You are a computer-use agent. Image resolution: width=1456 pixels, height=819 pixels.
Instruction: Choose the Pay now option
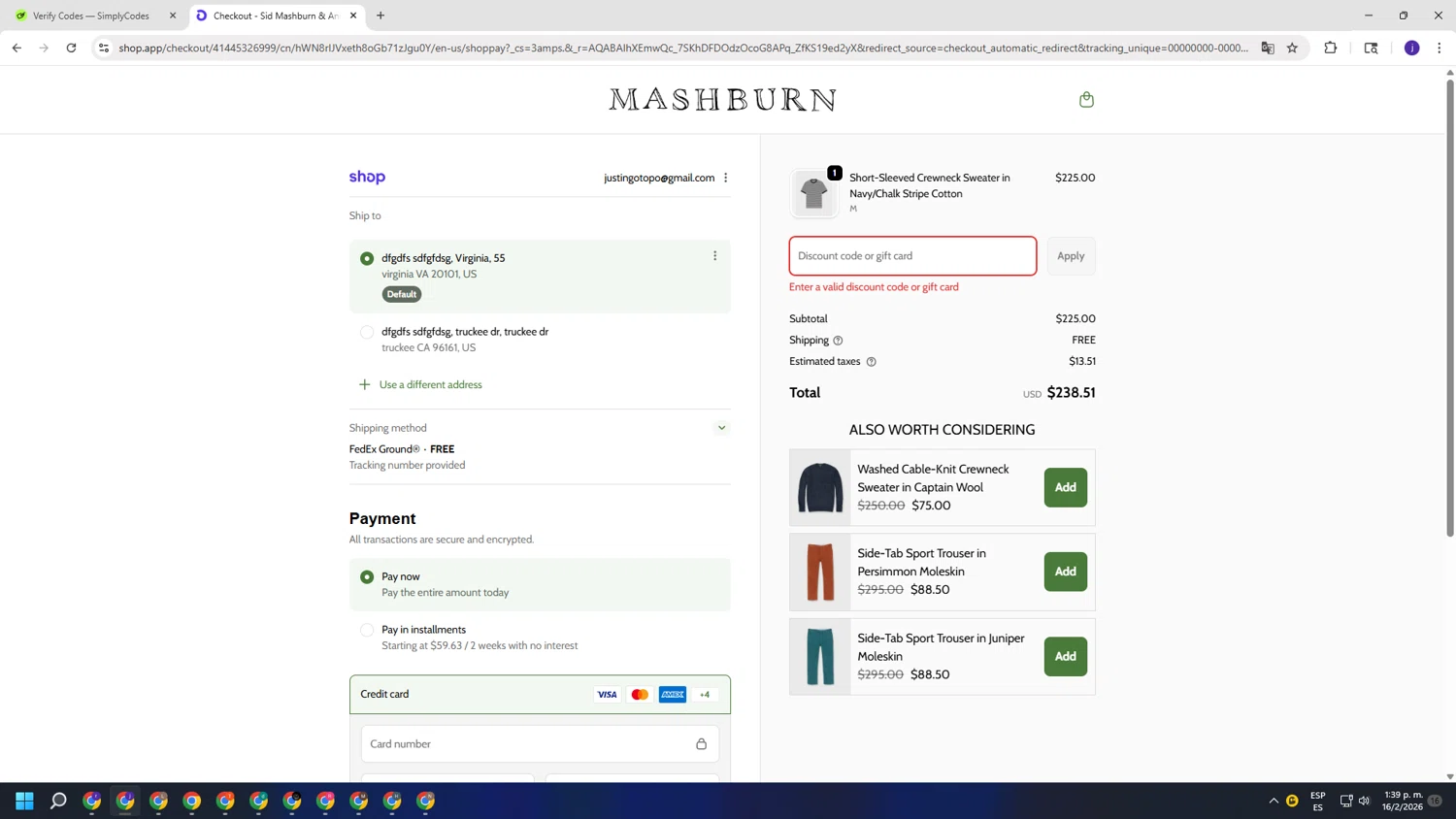point(367,576)
